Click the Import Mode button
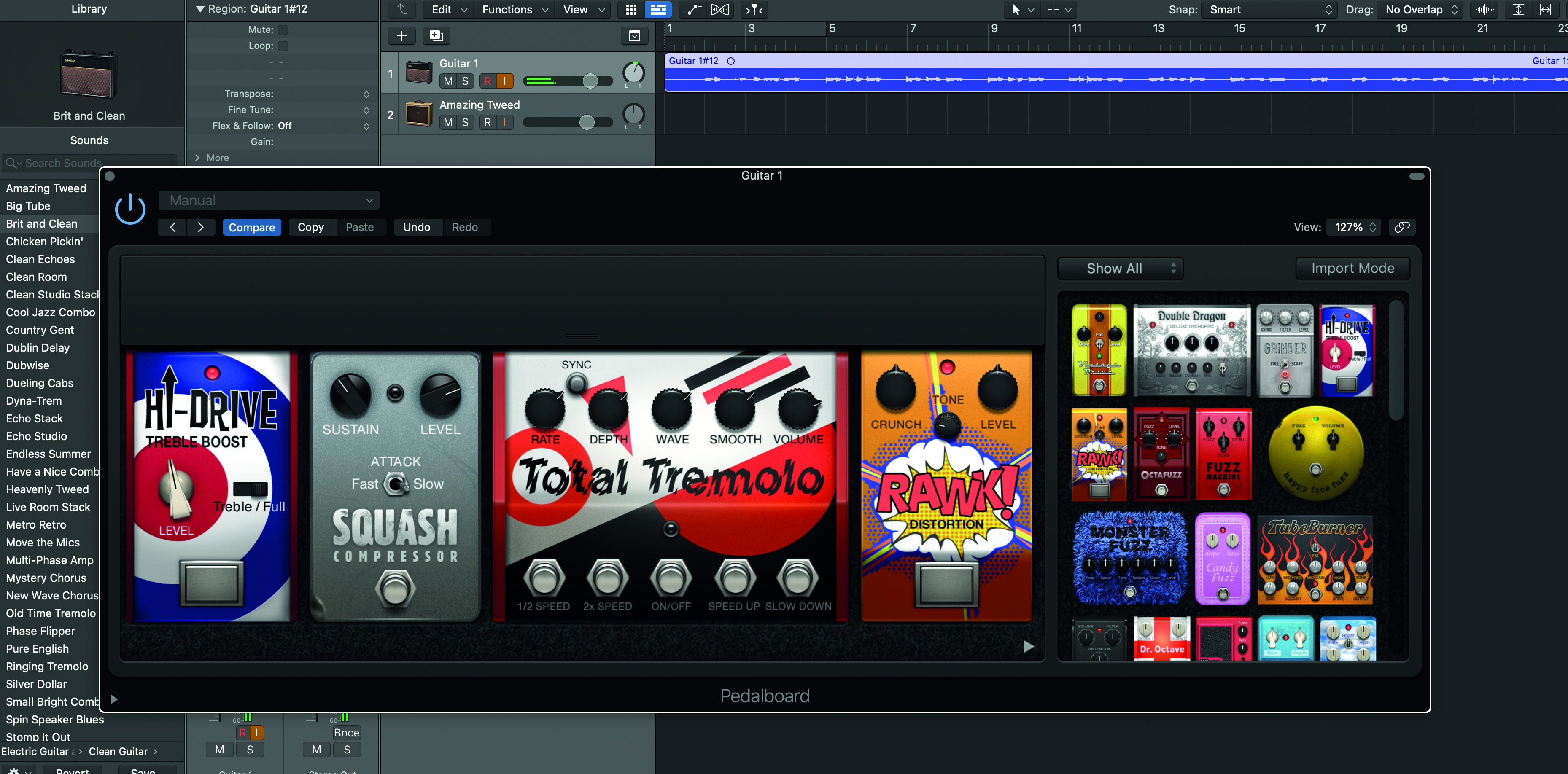 coord(1352,269)
